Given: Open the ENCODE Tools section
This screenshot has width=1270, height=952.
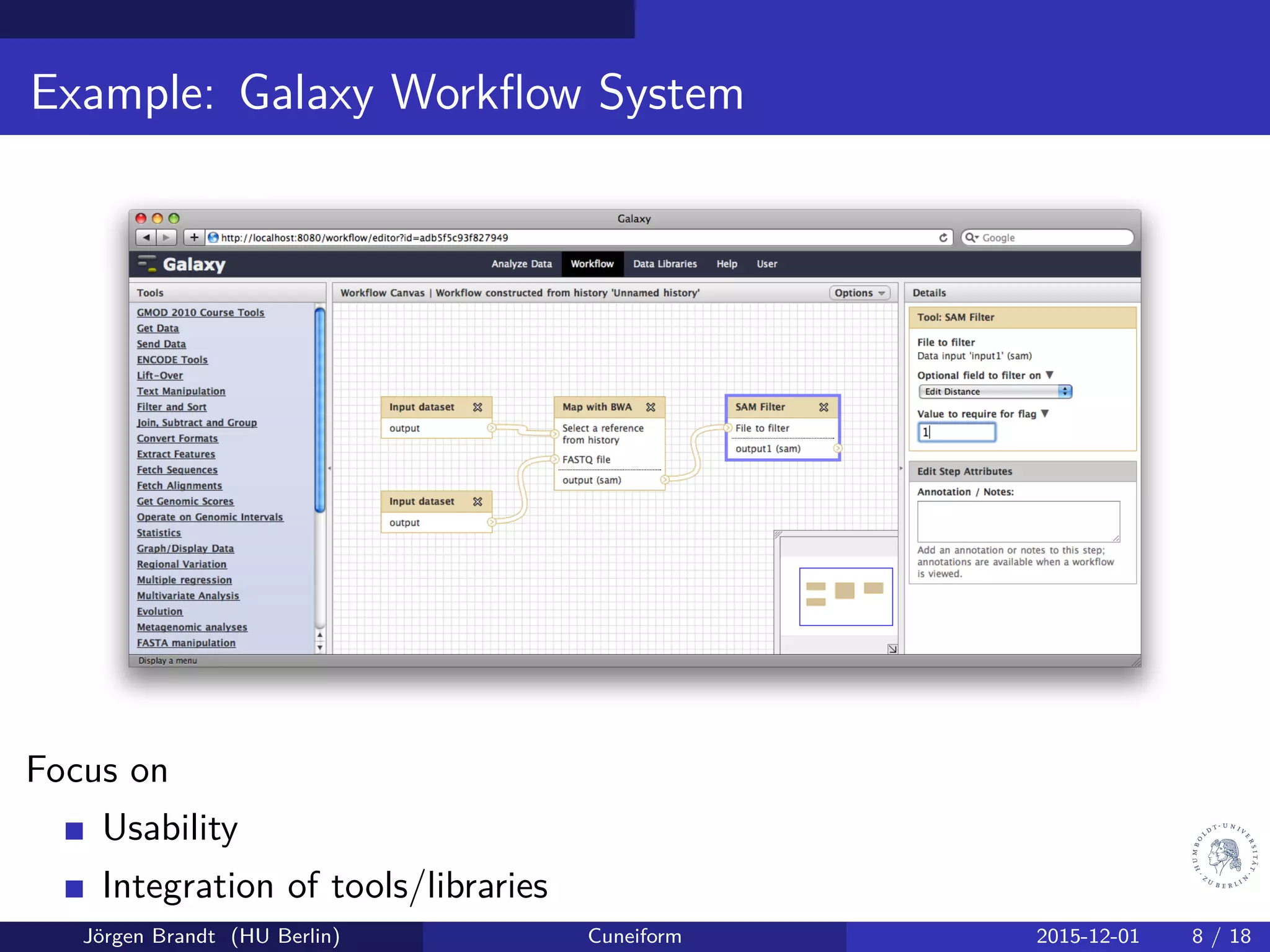Looking at the screenshot, I should pyautogui.click(x=172, y=359).
